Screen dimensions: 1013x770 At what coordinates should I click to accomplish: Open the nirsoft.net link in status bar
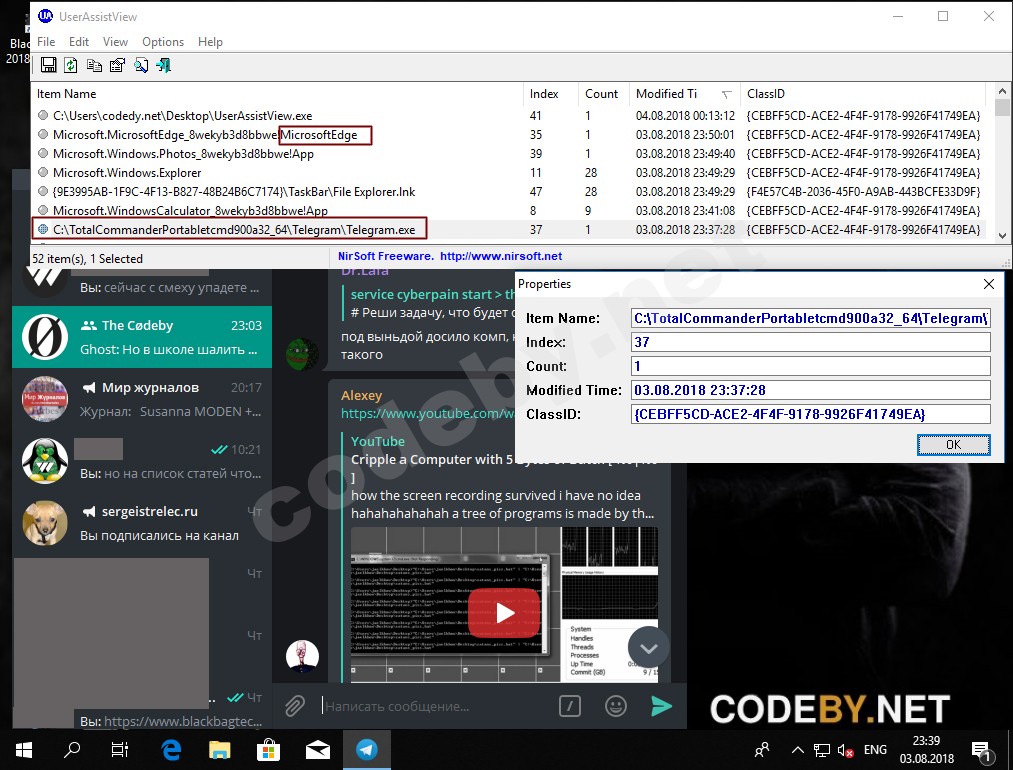click(x=501, y=257)
